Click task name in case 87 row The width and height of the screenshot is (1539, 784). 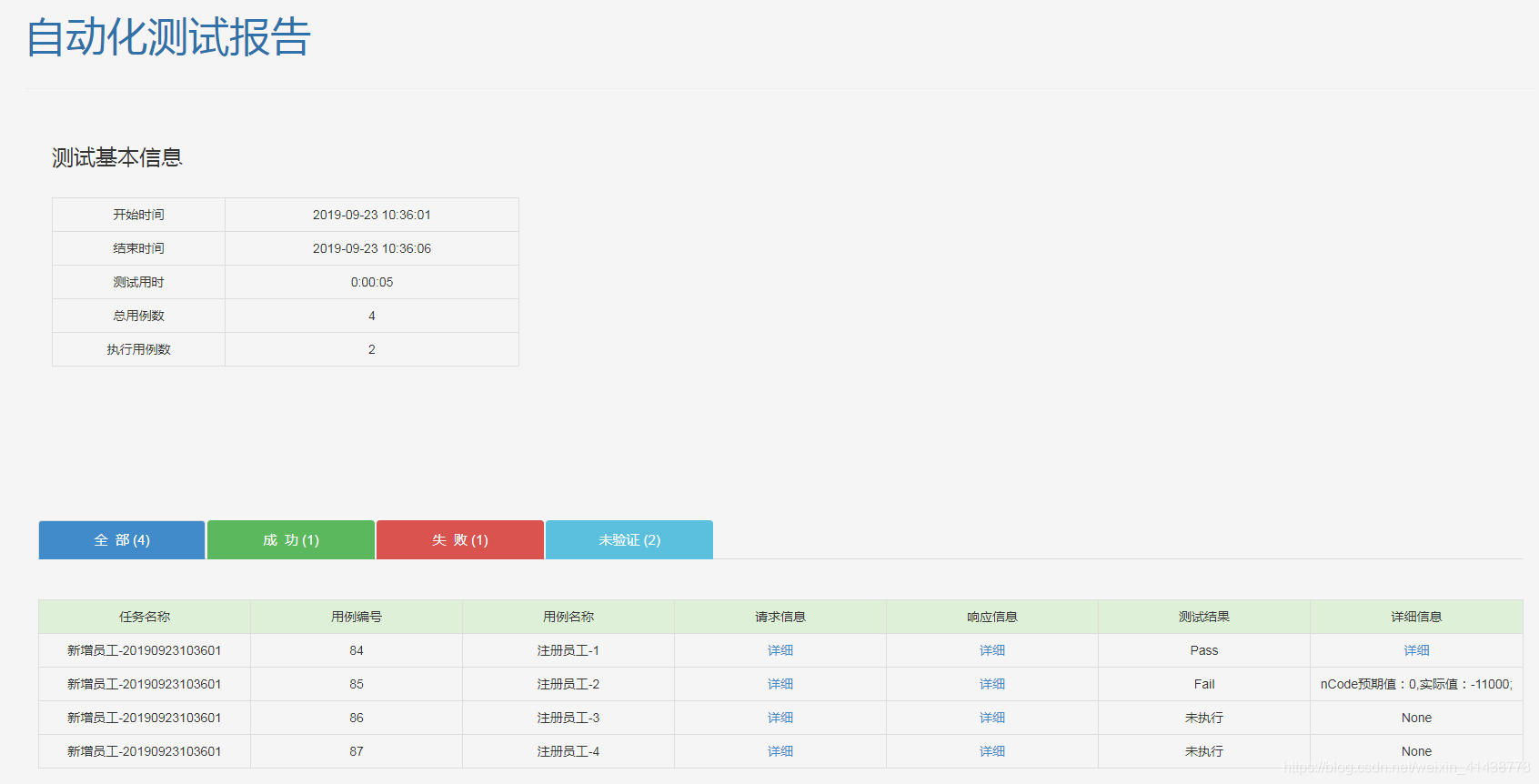[145, 751]
